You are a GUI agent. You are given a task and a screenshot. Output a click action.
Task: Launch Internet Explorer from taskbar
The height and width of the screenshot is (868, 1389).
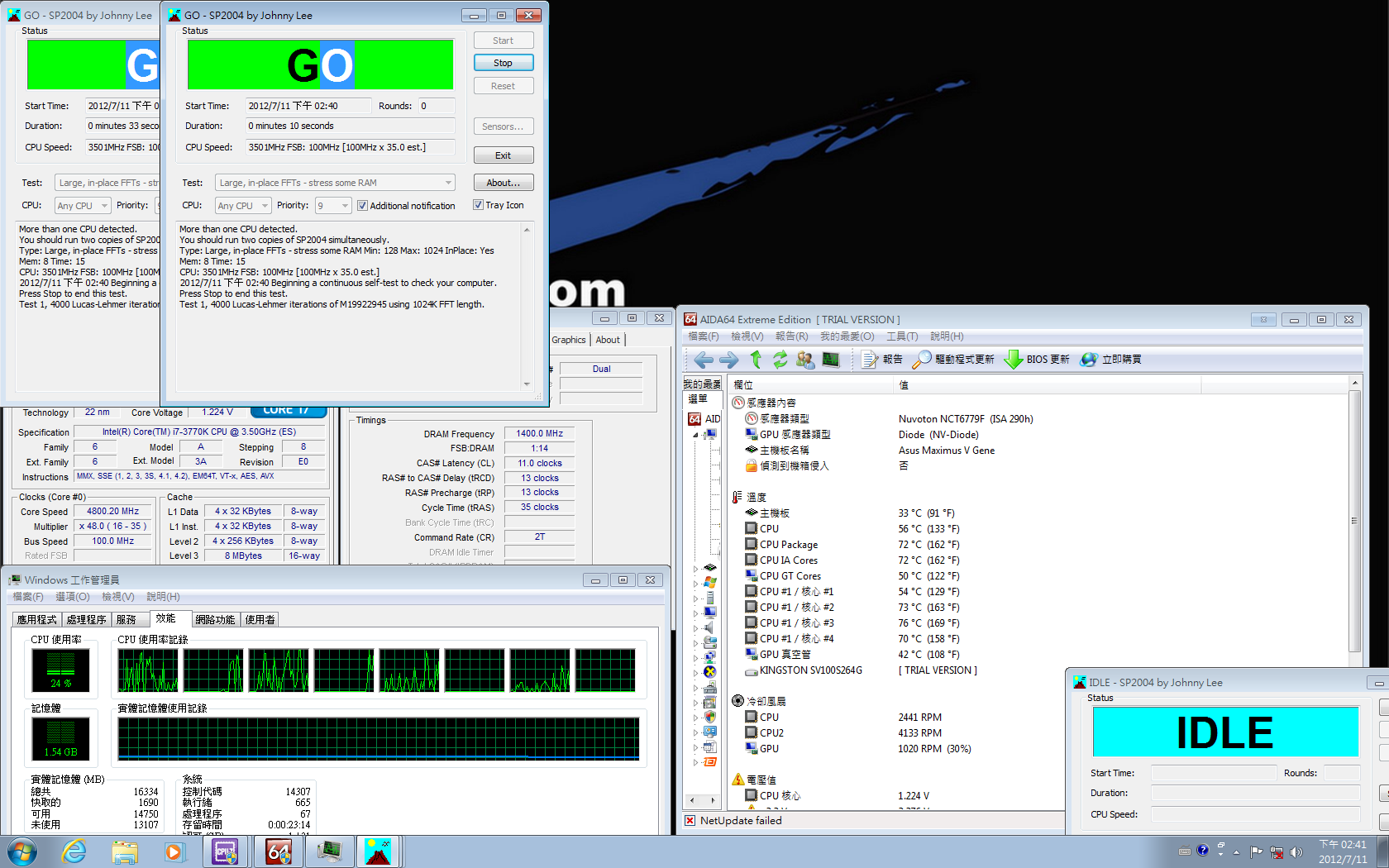[74, 851]
